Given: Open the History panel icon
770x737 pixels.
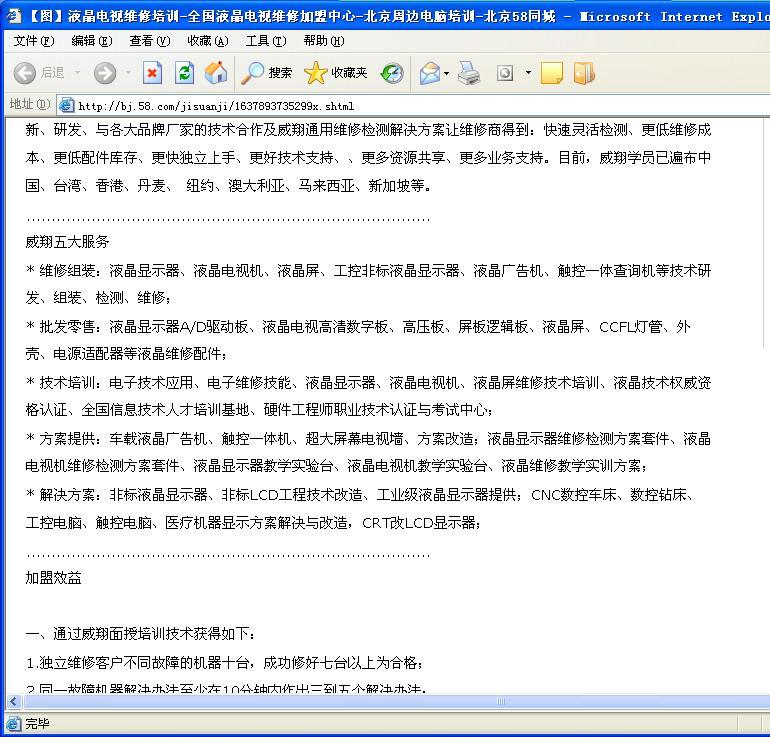Looking at the screenshot, I should [392, 73].
